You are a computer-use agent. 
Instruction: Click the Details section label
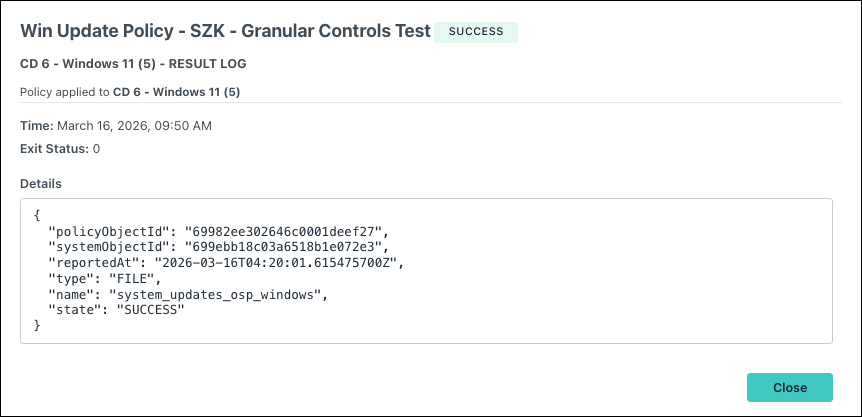(41, 184)
